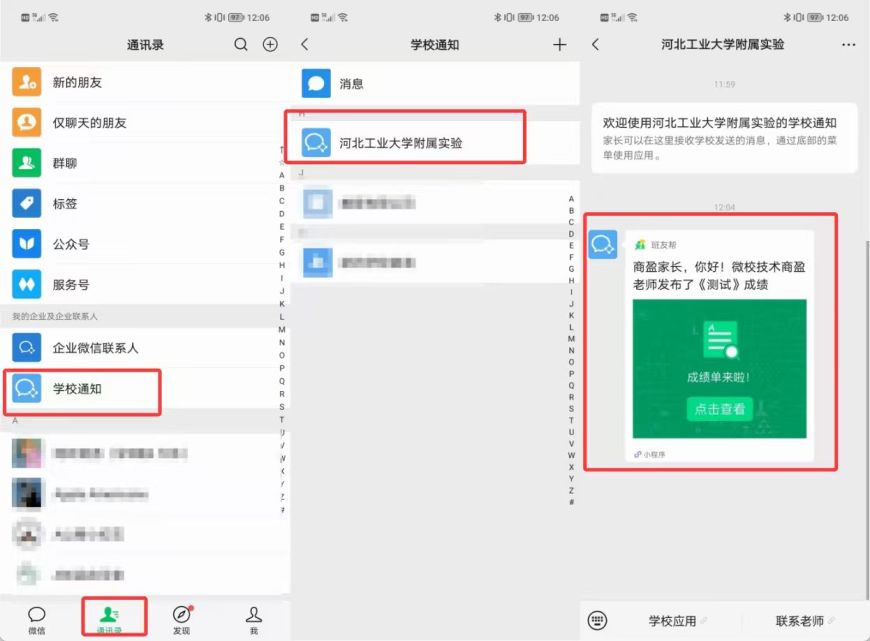This screenshot has height=641, width=870.
Task: Open 服务号 service accounts entry
Action: point(70,284)
